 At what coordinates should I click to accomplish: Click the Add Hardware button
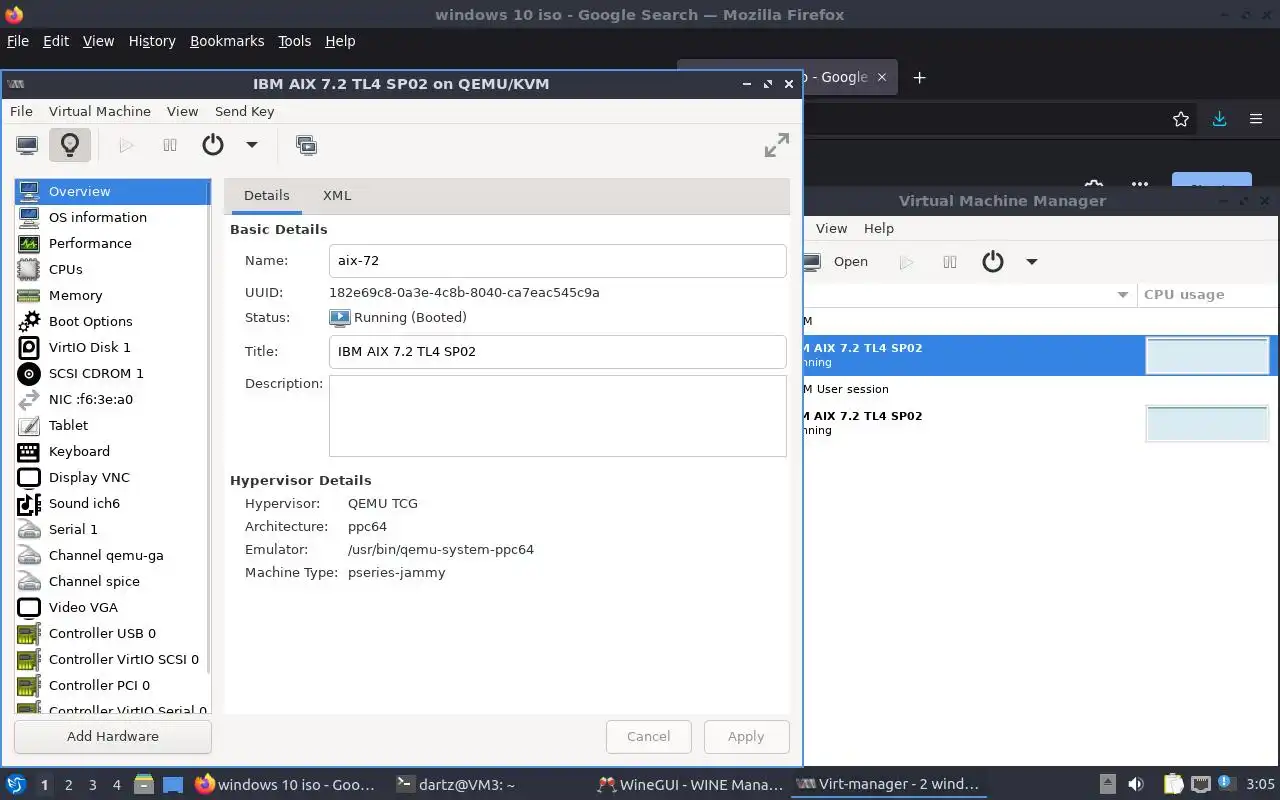point(113,736)
